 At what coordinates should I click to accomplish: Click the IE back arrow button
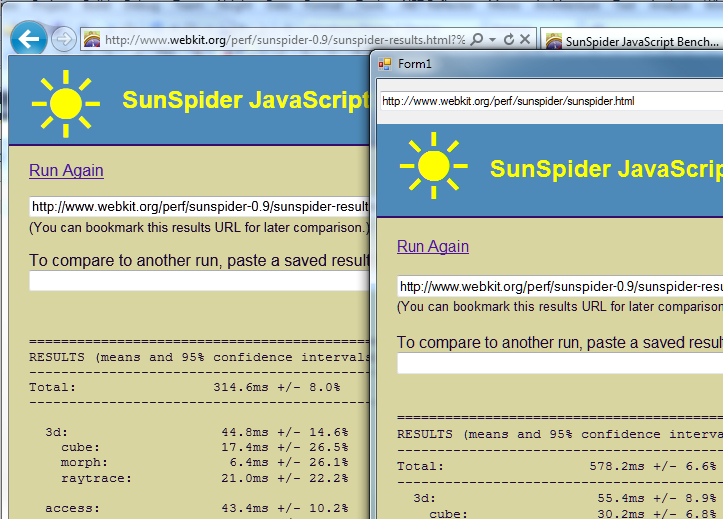click(29, 40)
